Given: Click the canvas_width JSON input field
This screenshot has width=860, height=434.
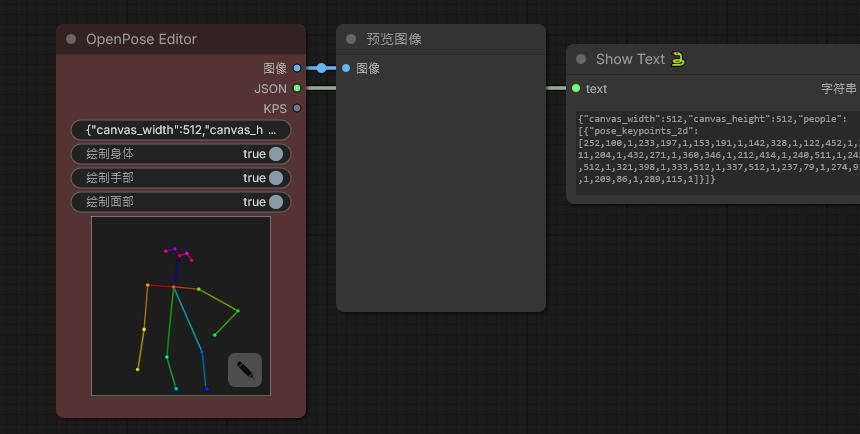Looking at the screenshot, I should (x=181, y=130).
